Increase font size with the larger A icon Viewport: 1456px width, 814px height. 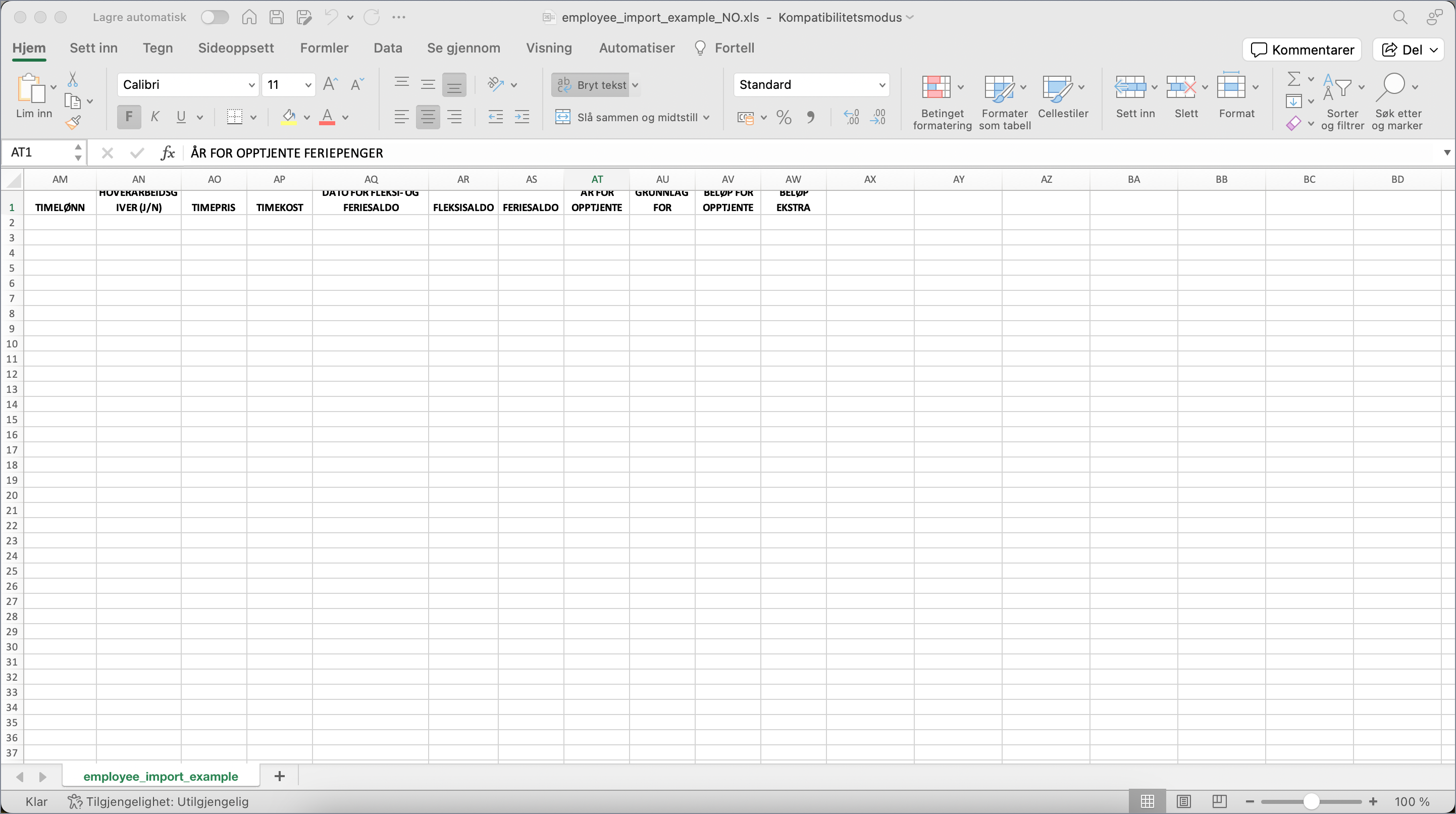coord(331,84)
